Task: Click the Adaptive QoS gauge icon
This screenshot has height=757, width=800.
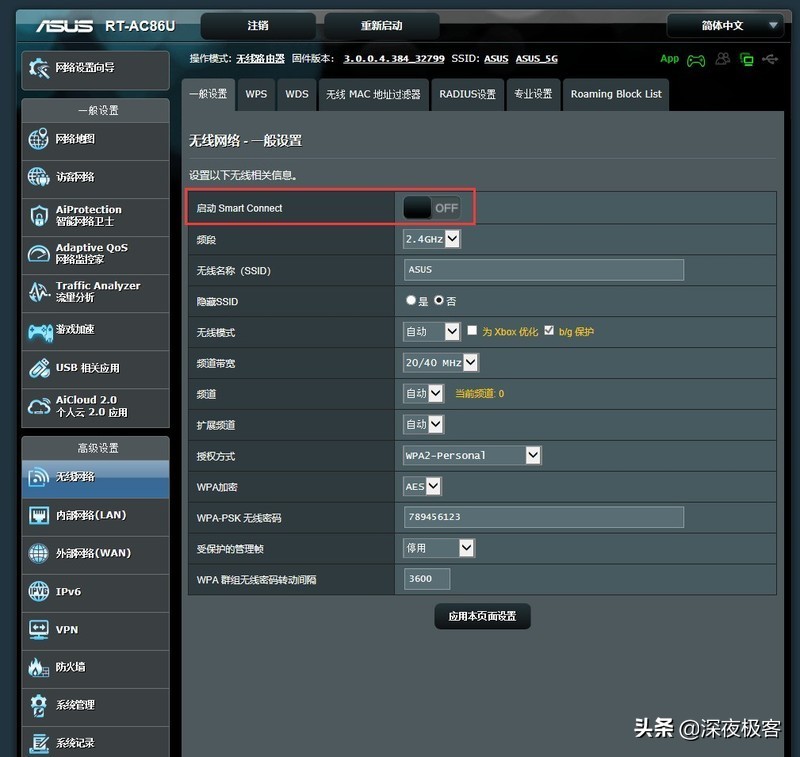Action: tap(39, 253)
